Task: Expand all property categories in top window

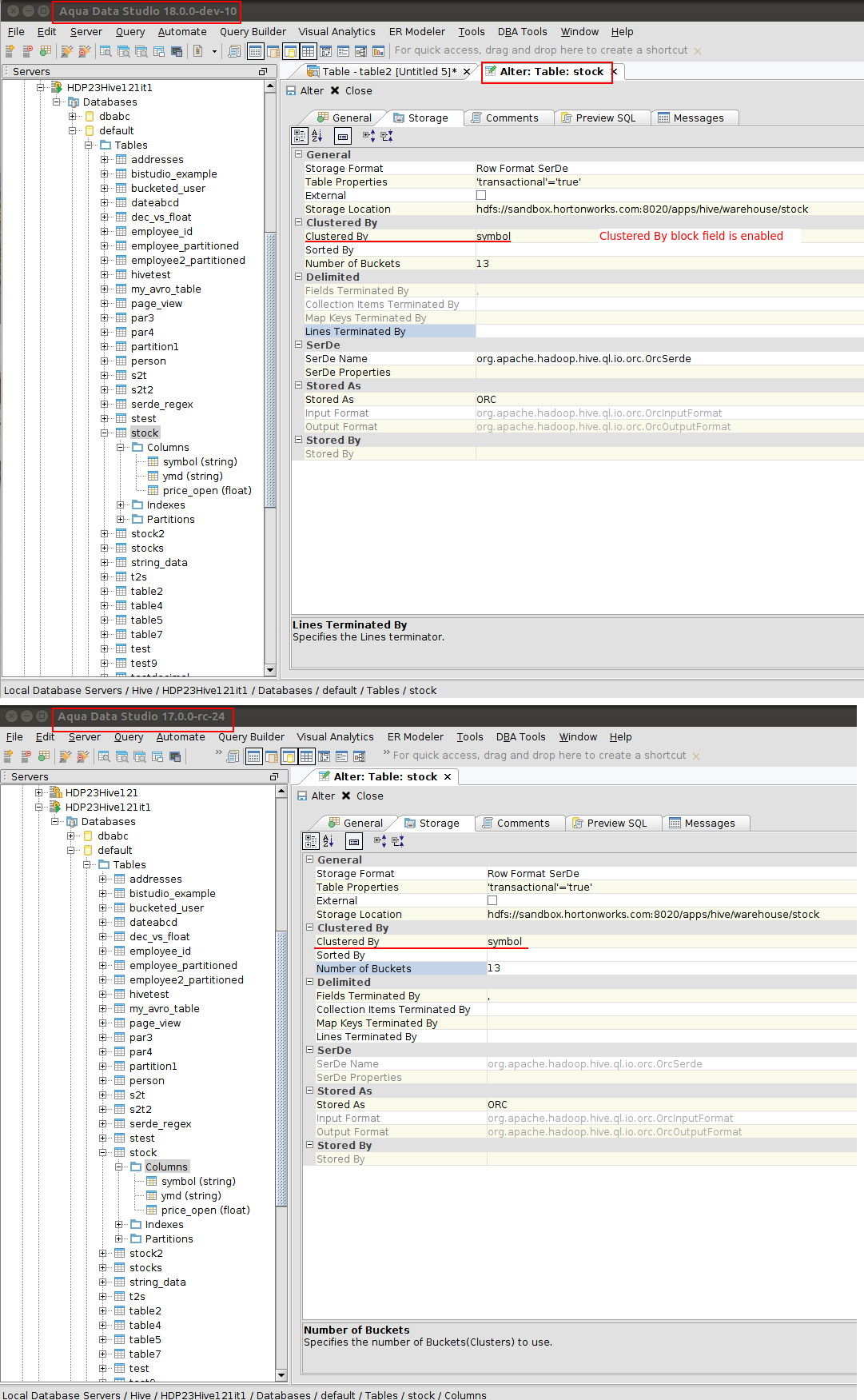Action: pyautogui.click(x=368, y=136)
